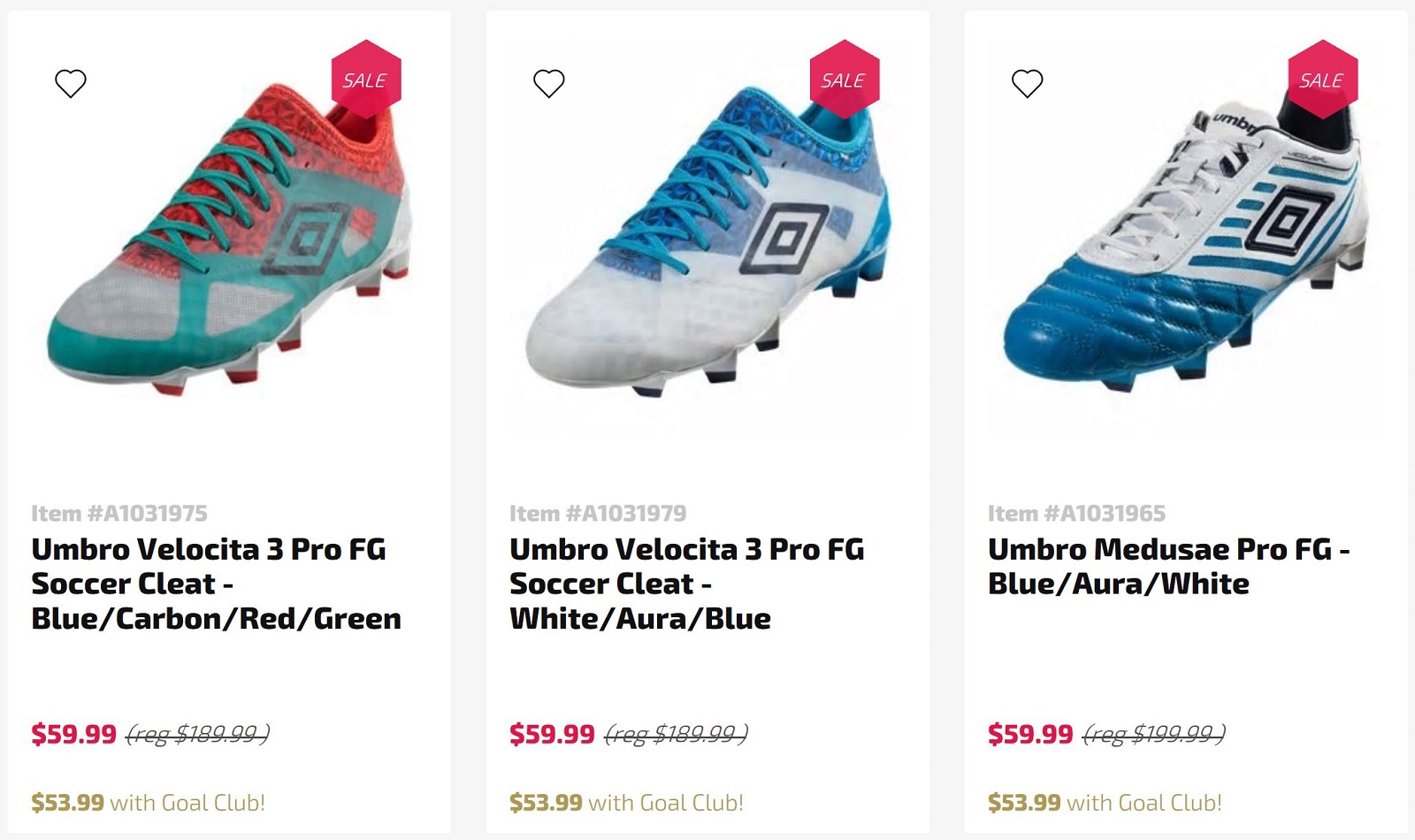Favorite the Blue/Carbon/Red/Green Velocita cleat heart

click(71, 84)
